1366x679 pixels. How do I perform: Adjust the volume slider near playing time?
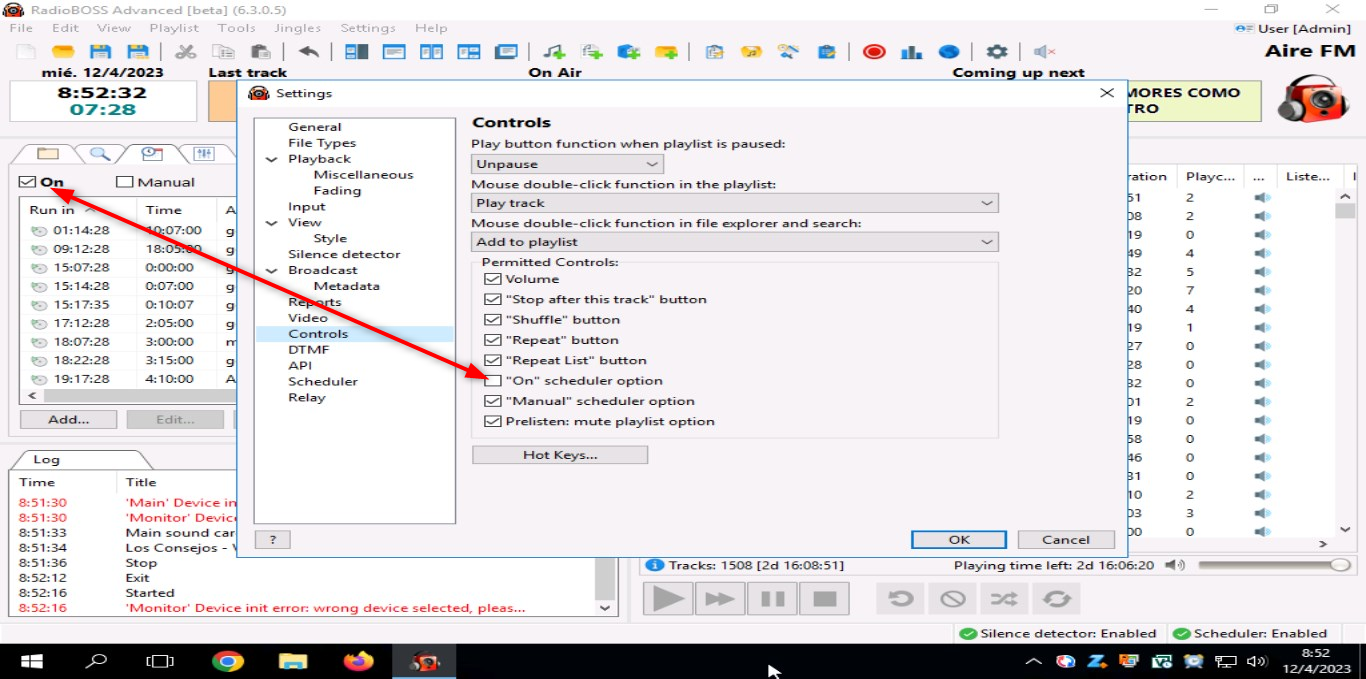[x=1339, y=565]
